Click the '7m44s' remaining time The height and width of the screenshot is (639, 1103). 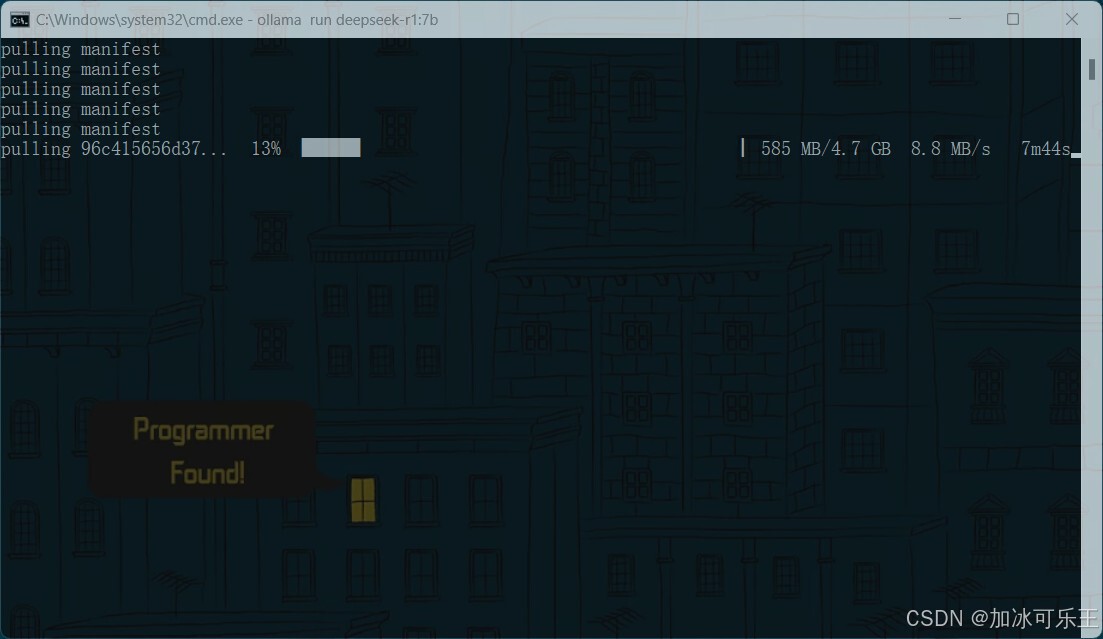1045,148
